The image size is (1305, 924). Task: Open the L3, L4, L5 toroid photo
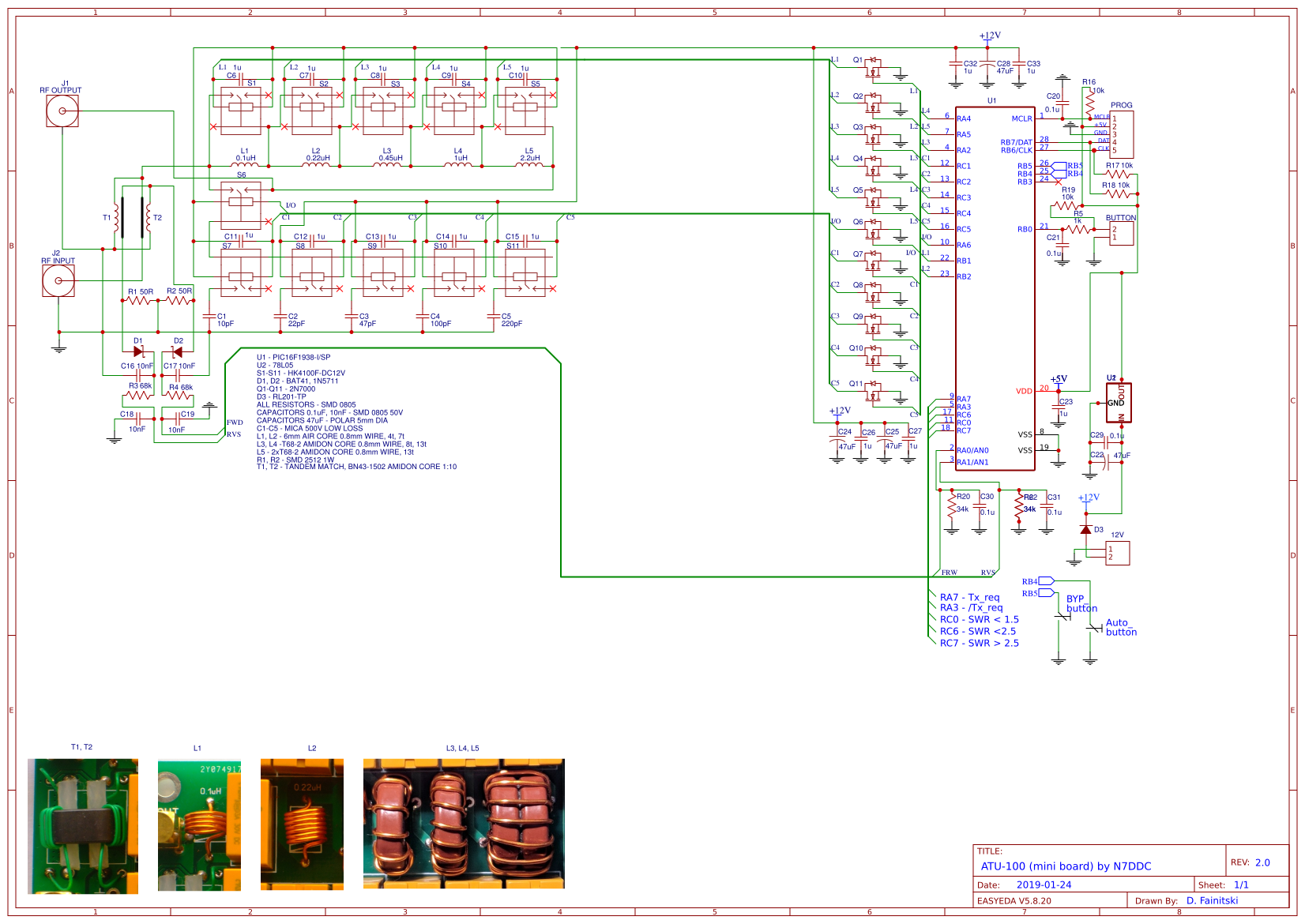pos(464,824)
